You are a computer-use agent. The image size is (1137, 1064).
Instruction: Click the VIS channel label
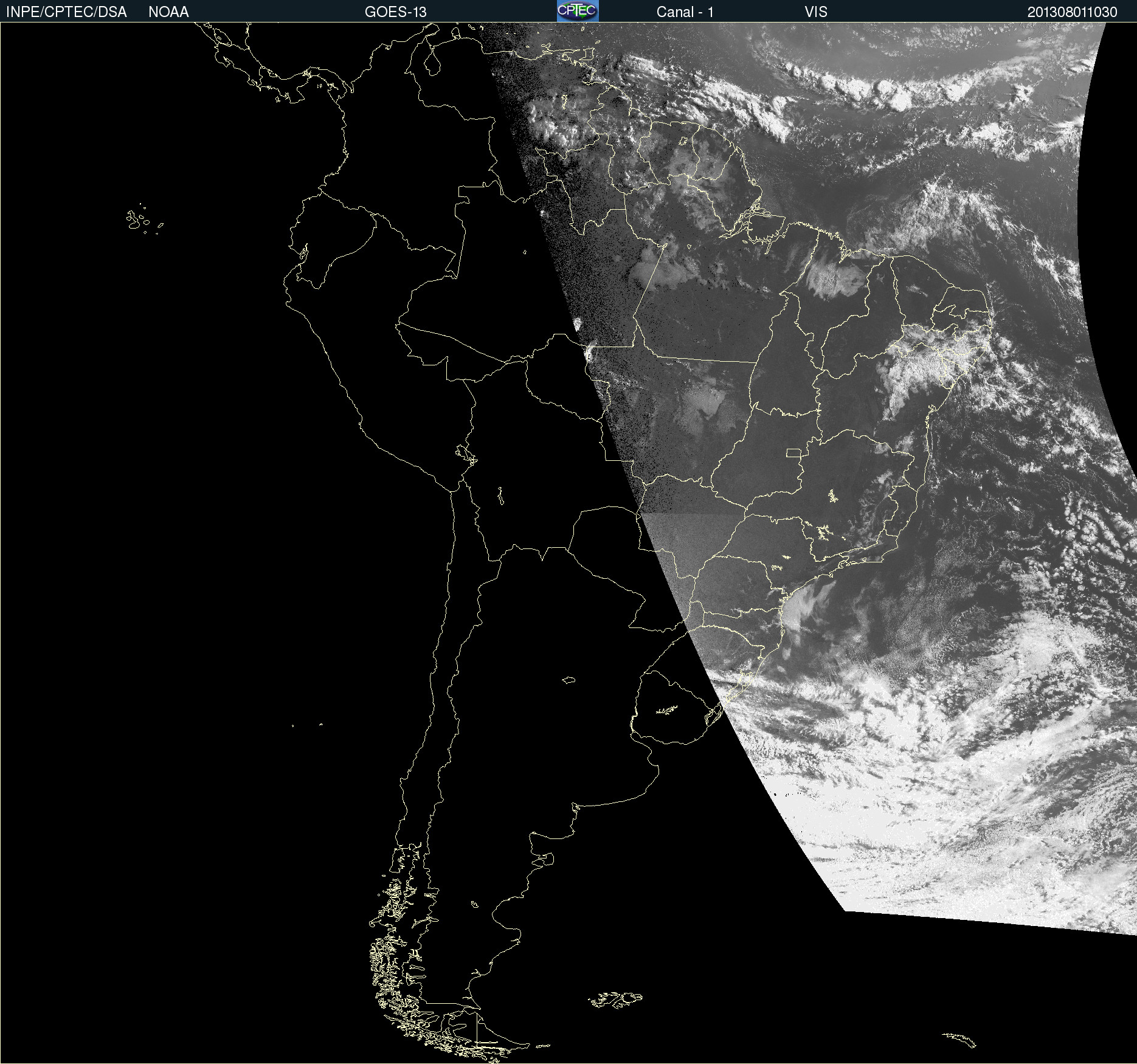(x=816, y=12)
